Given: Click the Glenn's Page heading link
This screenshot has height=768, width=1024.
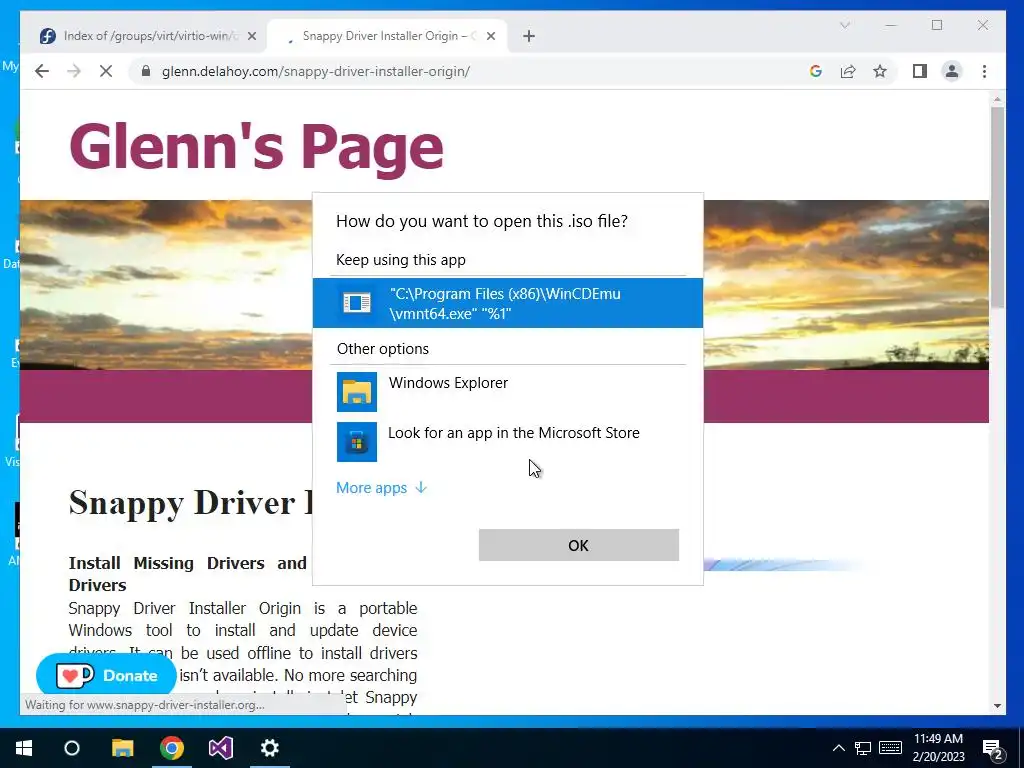Looking at the screenshot, I should pyautogui.click(x=256, y=148).
